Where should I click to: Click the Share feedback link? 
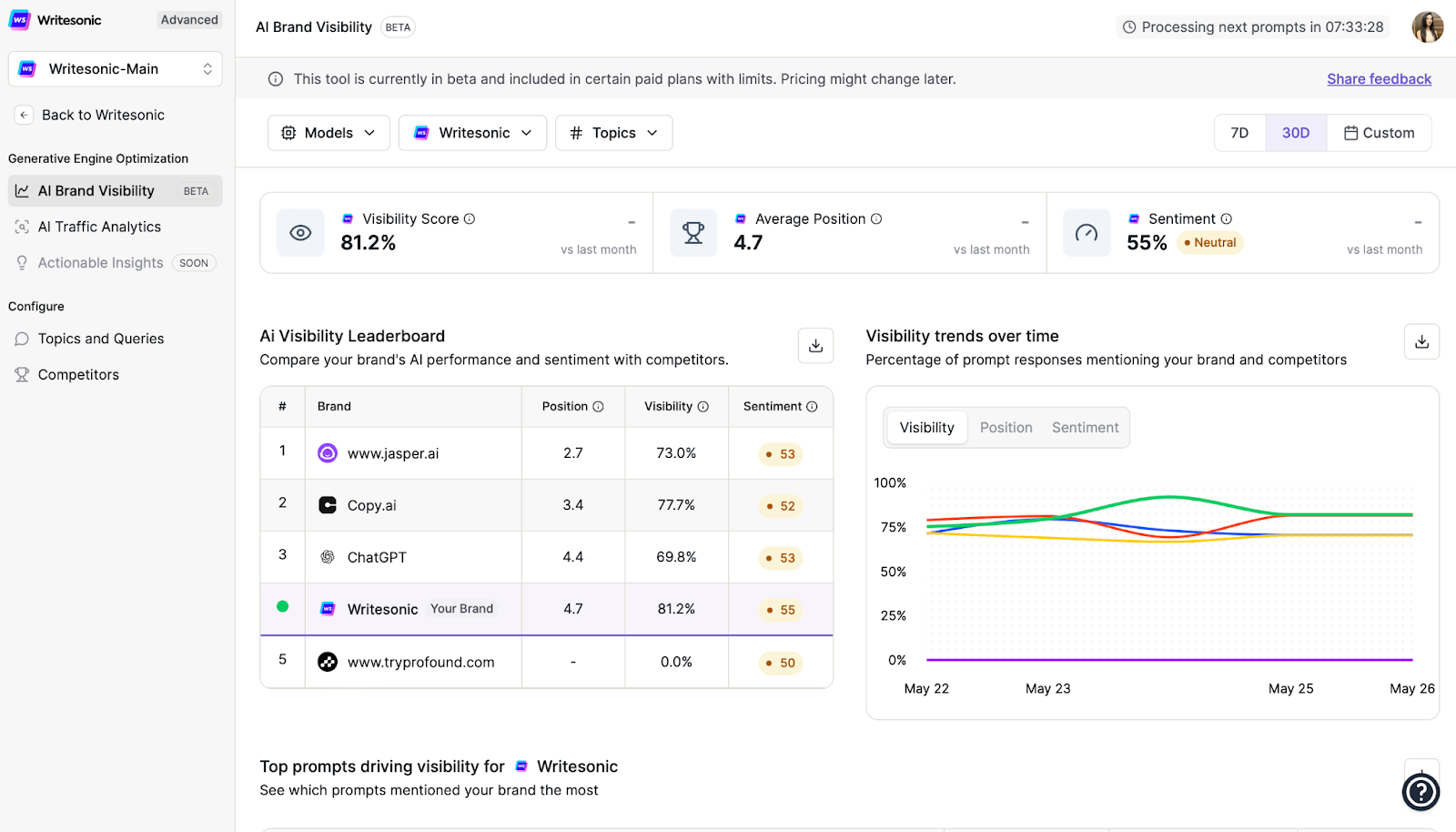(1379, 79)
